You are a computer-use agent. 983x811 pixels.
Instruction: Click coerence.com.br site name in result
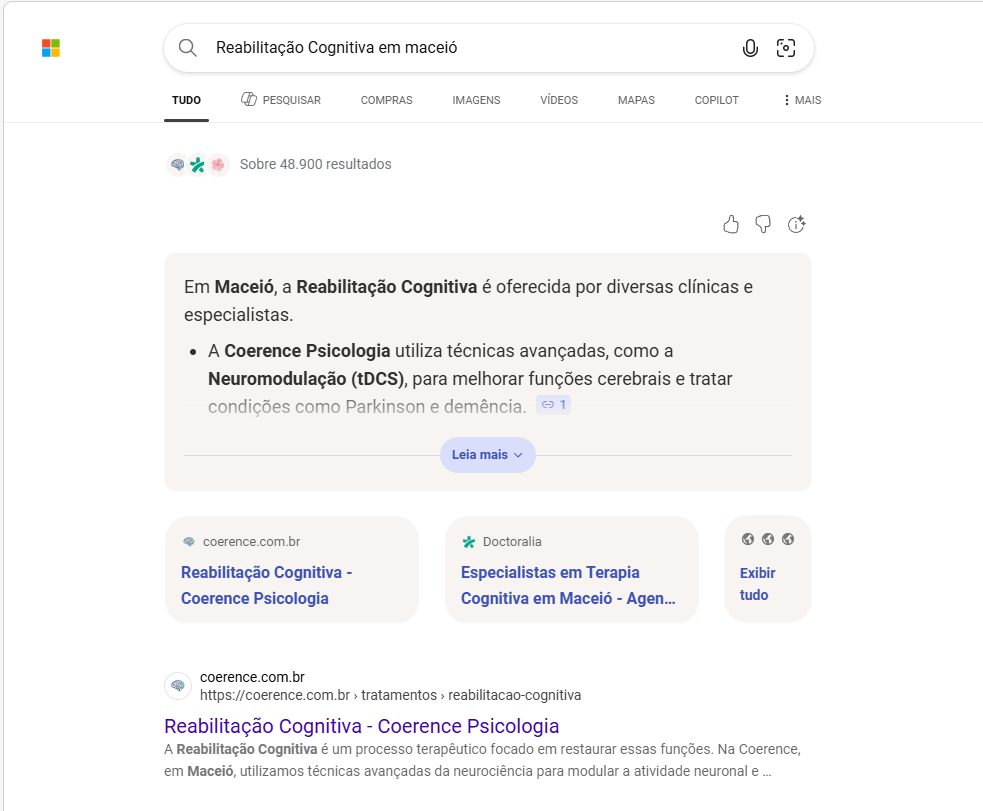pos(252,677)
